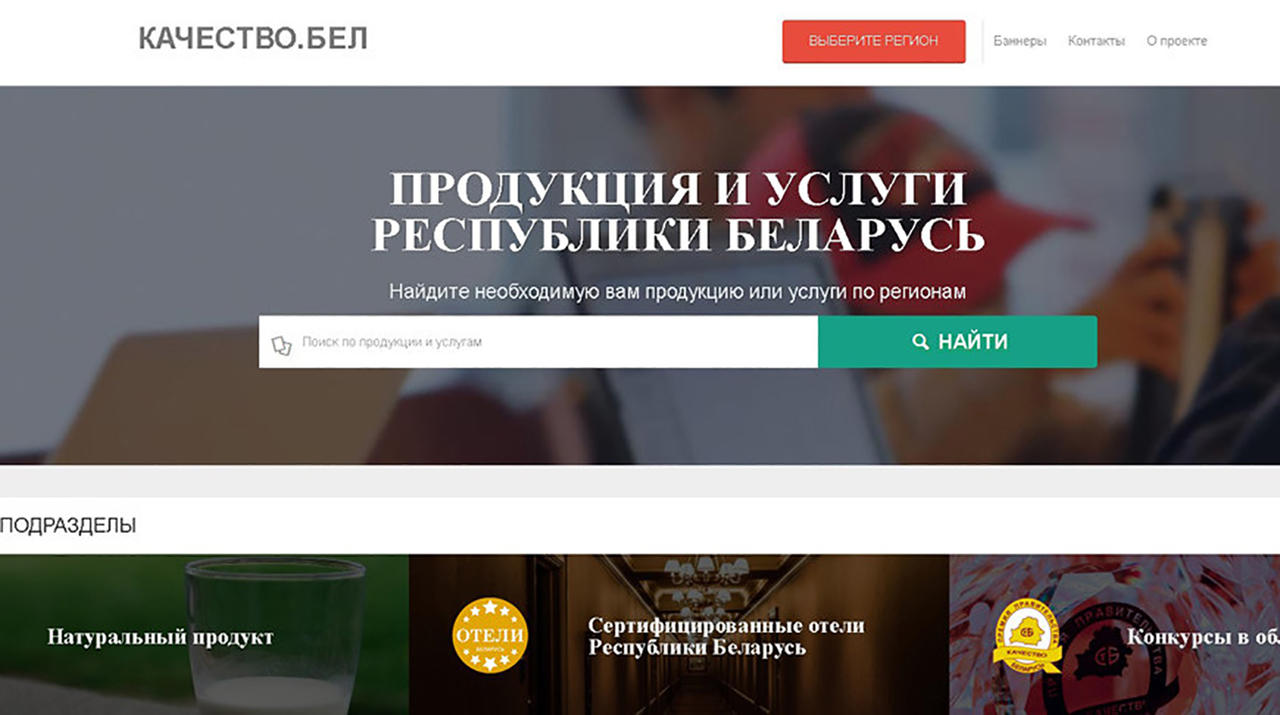Click the tag icon in search field
The width and height of the screenshot is (1280, 715).
click(281, 345)
